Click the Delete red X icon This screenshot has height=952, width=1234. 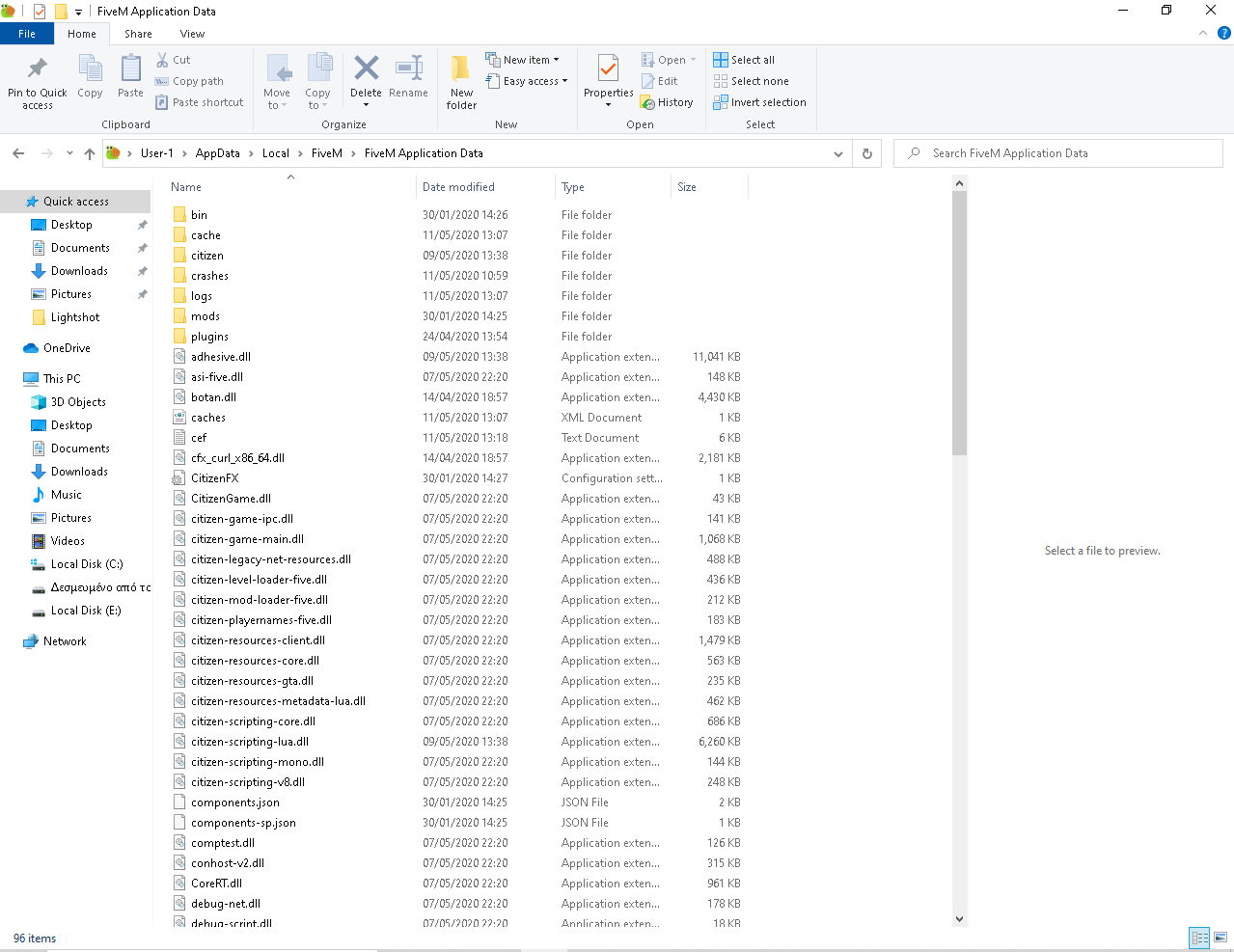point(366,68)
